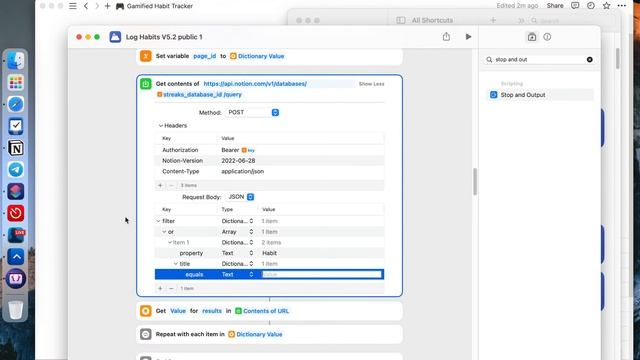Click the Notion-Version value 2022-06-28
640x360 pixels.
point(238,161)
